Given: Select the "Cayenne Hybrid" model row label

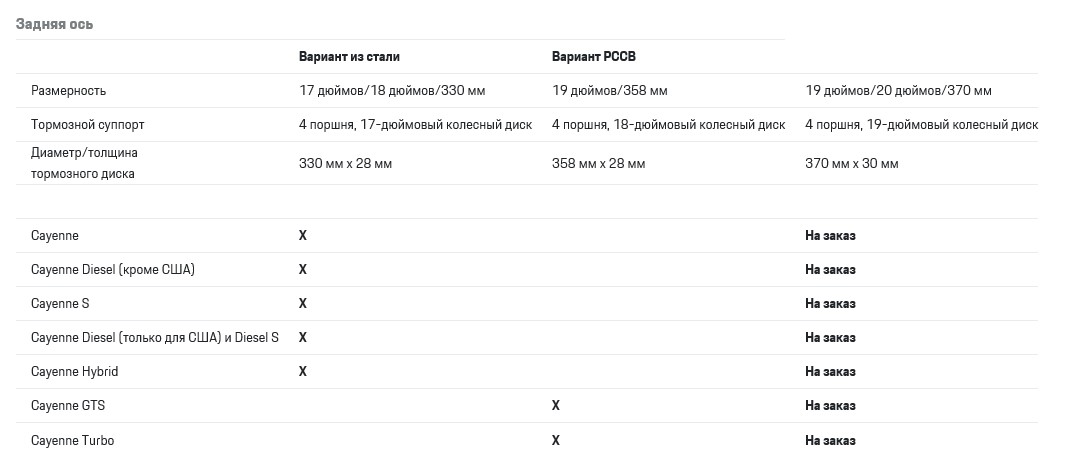Looking at the screenshot, I should pyautogui.click(x=74, y=372).
